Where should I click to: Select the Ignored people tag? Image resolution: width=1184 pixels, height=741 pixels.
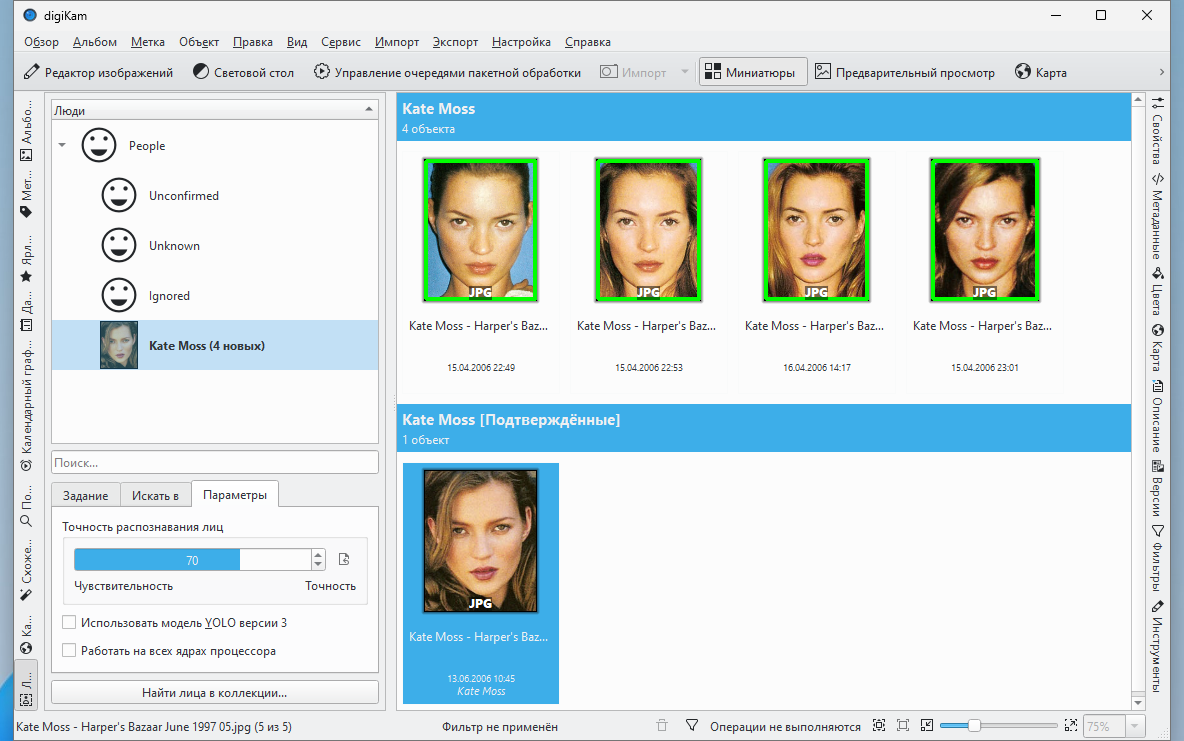214,295
